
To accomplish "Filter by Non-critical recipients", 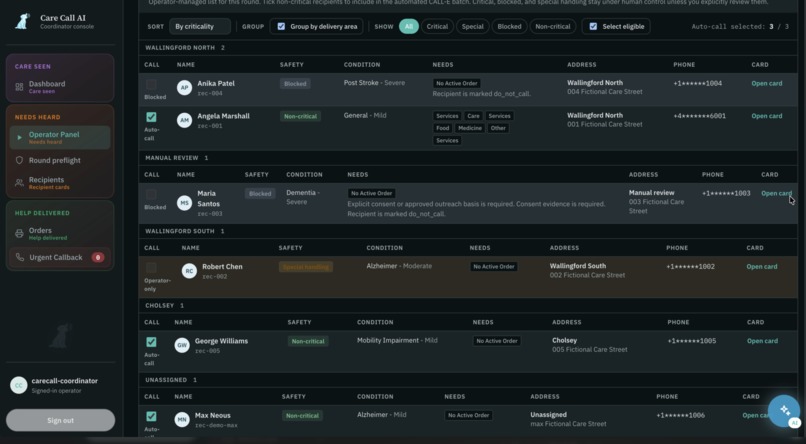I will [553, 26].
